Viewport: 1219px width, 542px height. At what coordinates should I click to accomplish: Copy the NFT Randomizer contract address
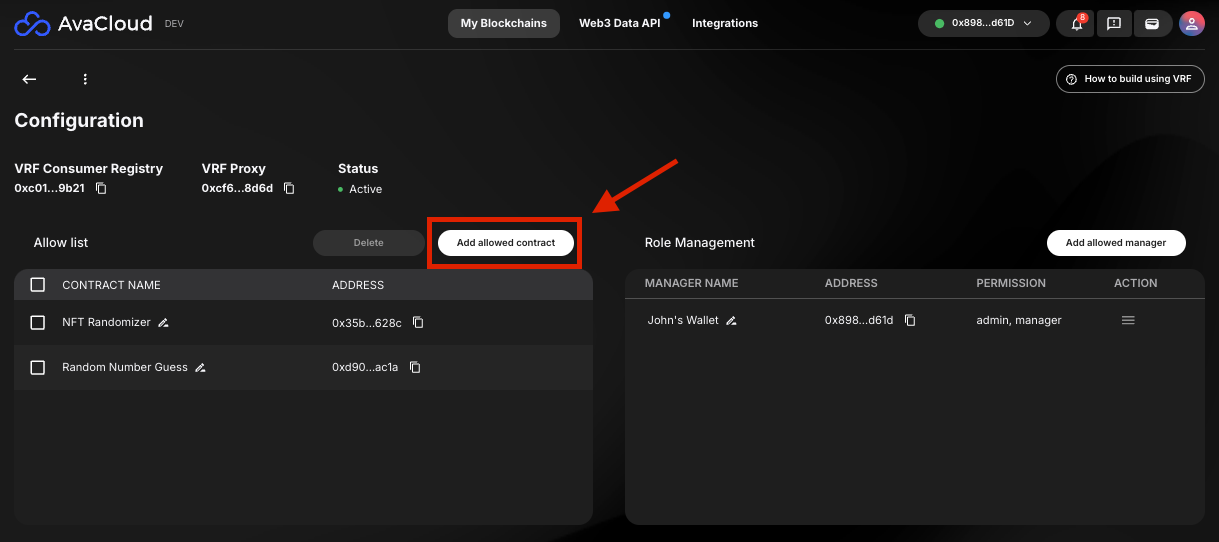[418, 323]
